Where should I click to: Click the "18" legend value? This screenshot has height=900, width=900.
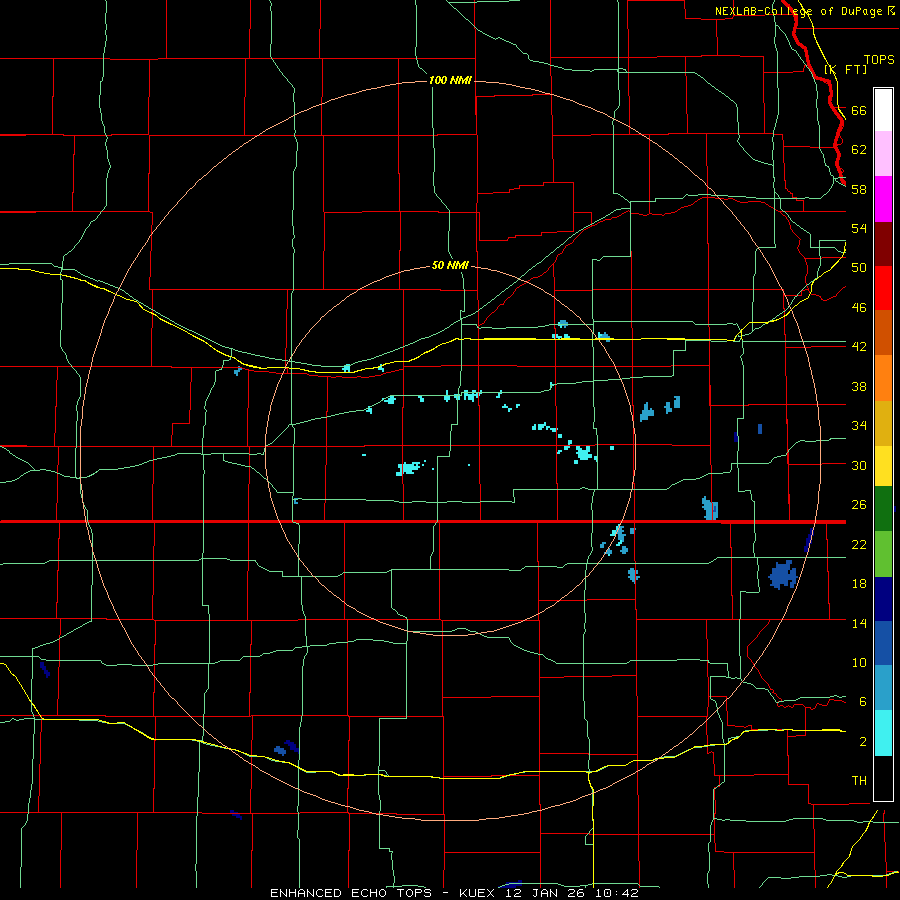pos(859,584)
